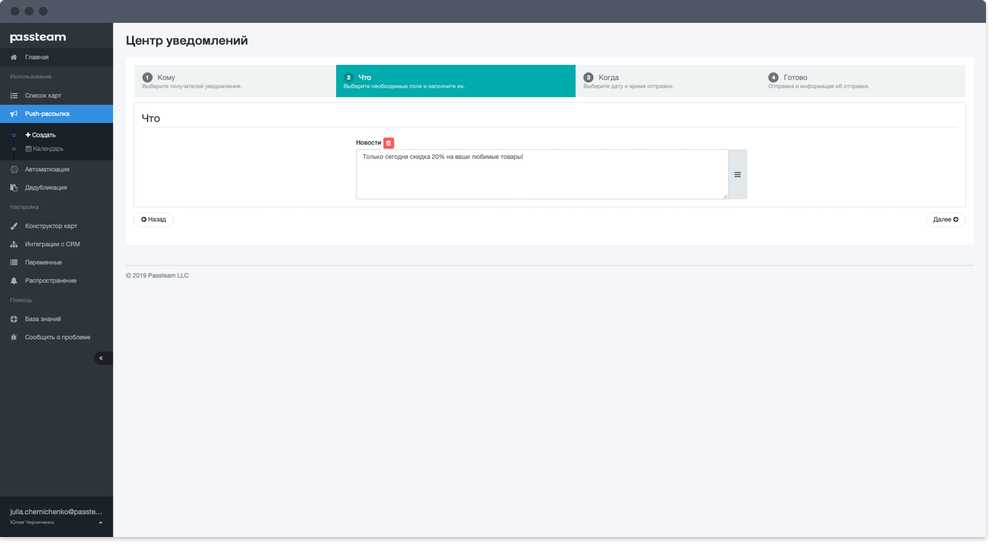This screenshot has height=544, width=993.
Task: Collapse the sidebar with the arrow toggle
Action: 103,358
